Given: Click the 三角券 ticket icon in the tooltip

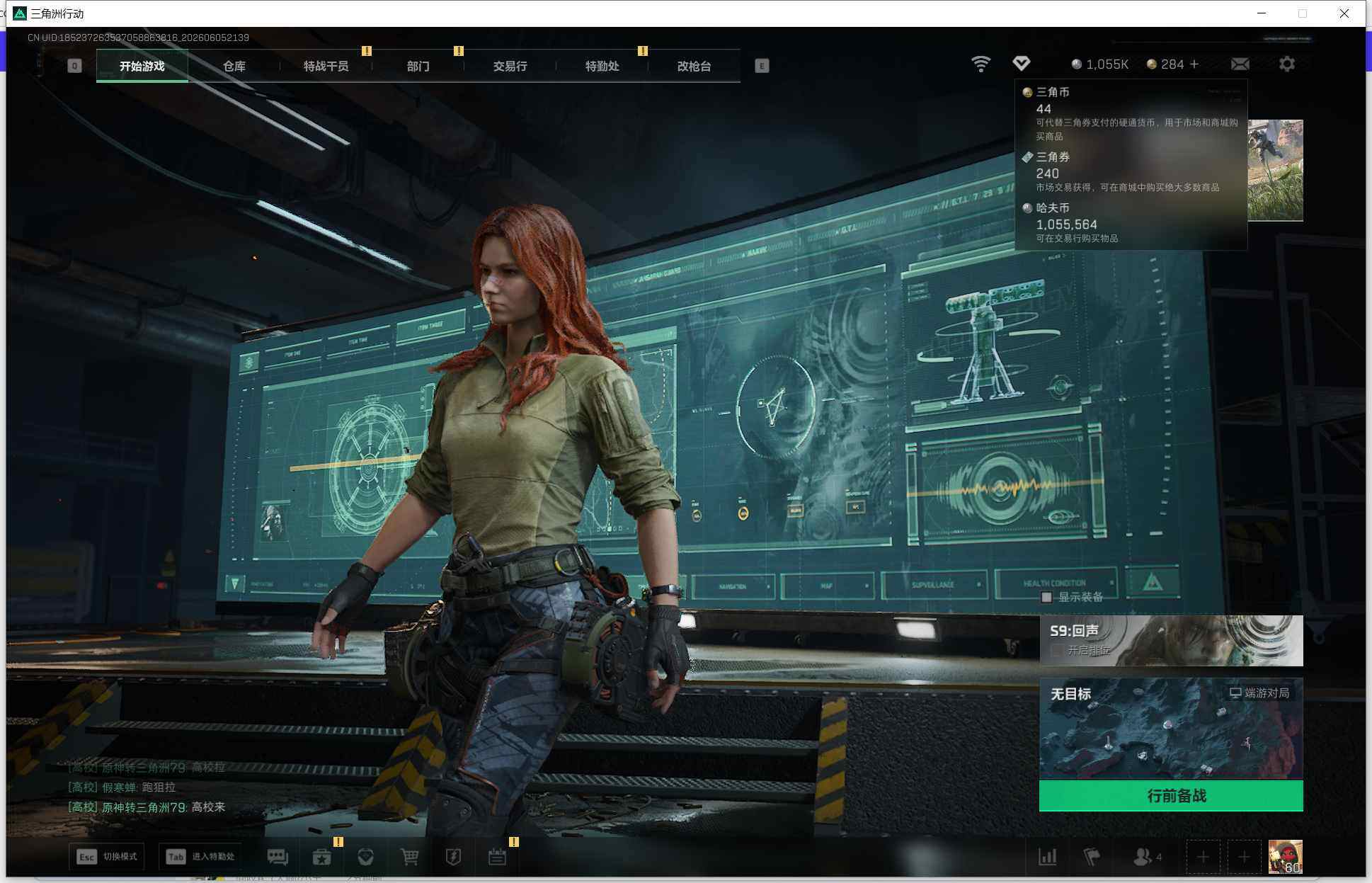Looking at the screenshot, I should tap(1027, 157).
